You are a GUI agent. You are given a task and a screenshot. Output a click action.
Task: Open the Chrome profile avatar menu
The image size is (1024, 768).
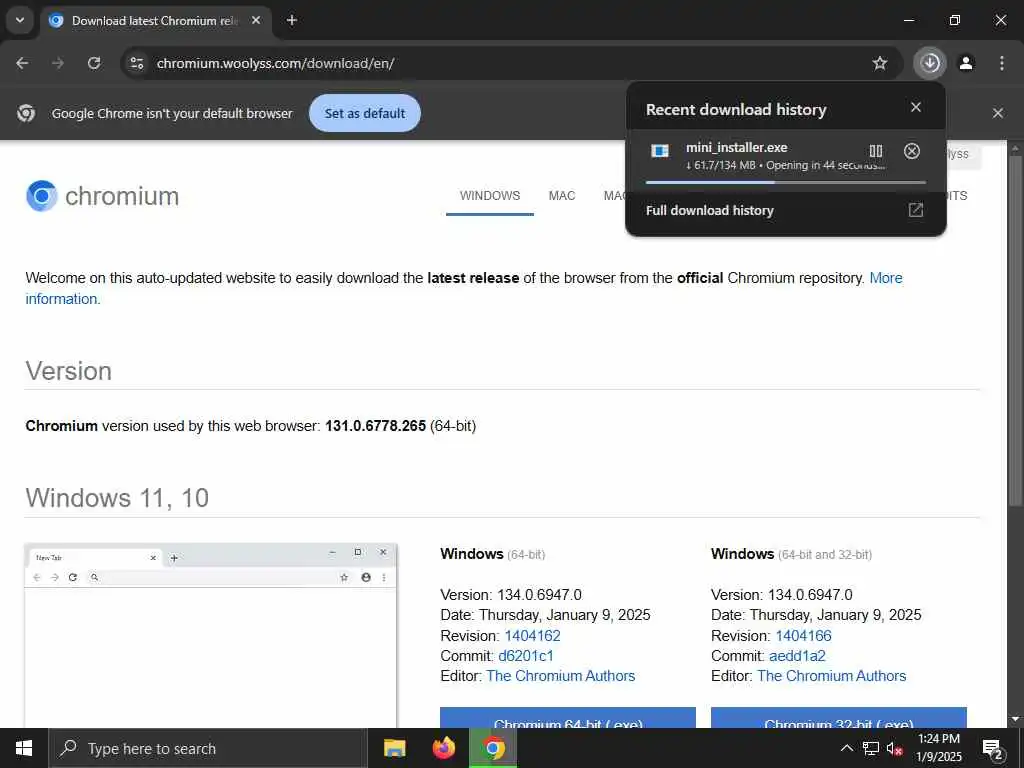[966, 63]
